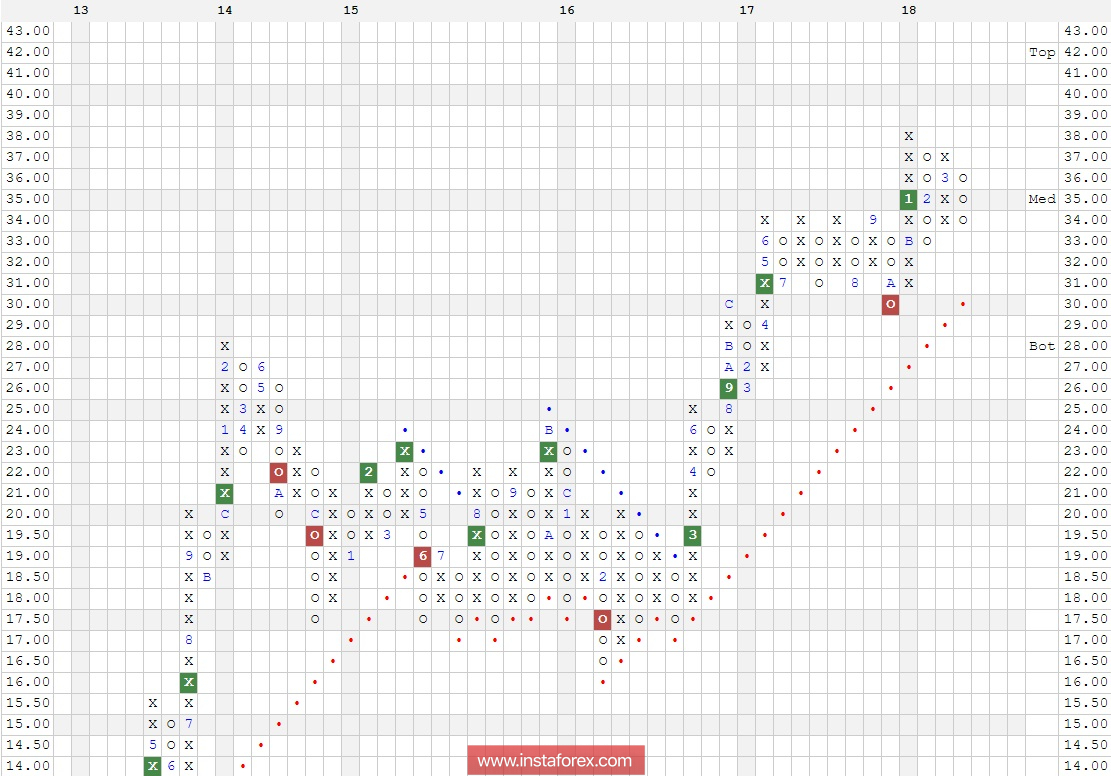This screenshot has height=776, width=1111.
Task: Click the red highlighted 6 cell at 19.00
Action: [422, 556]
